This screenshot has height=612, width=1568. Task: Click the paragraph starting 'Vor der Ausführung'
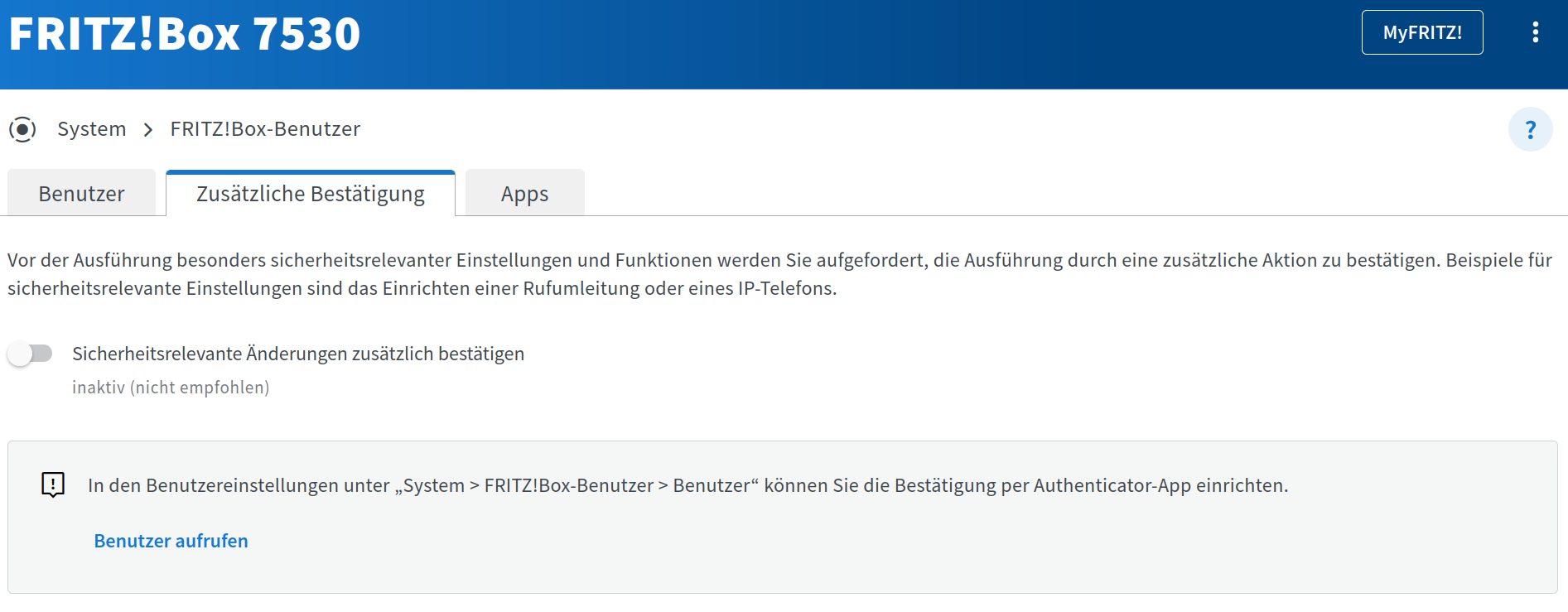coord(779,274)
